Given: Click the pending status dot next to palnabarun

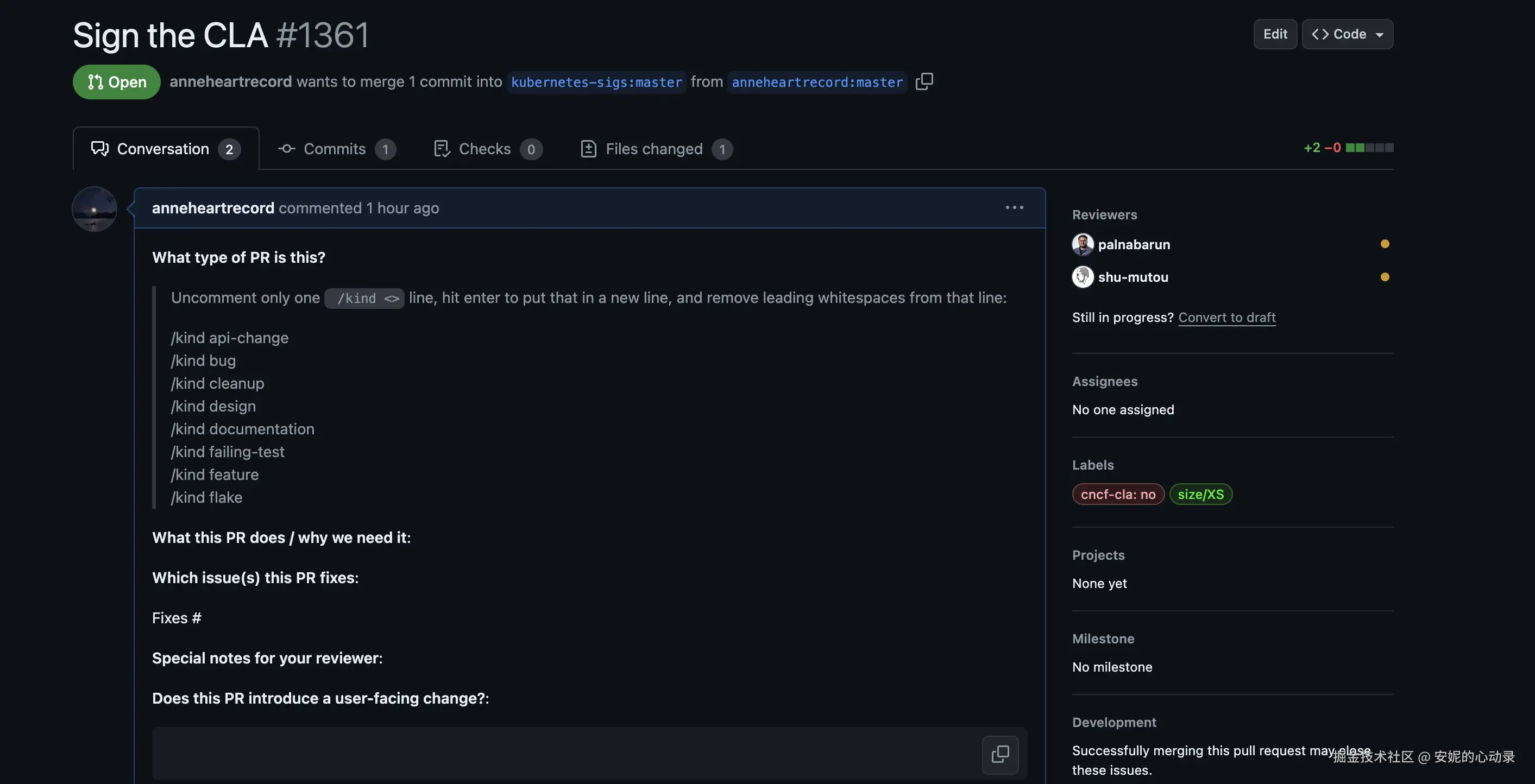Looking at the screenshot, I should point(1384,244).
